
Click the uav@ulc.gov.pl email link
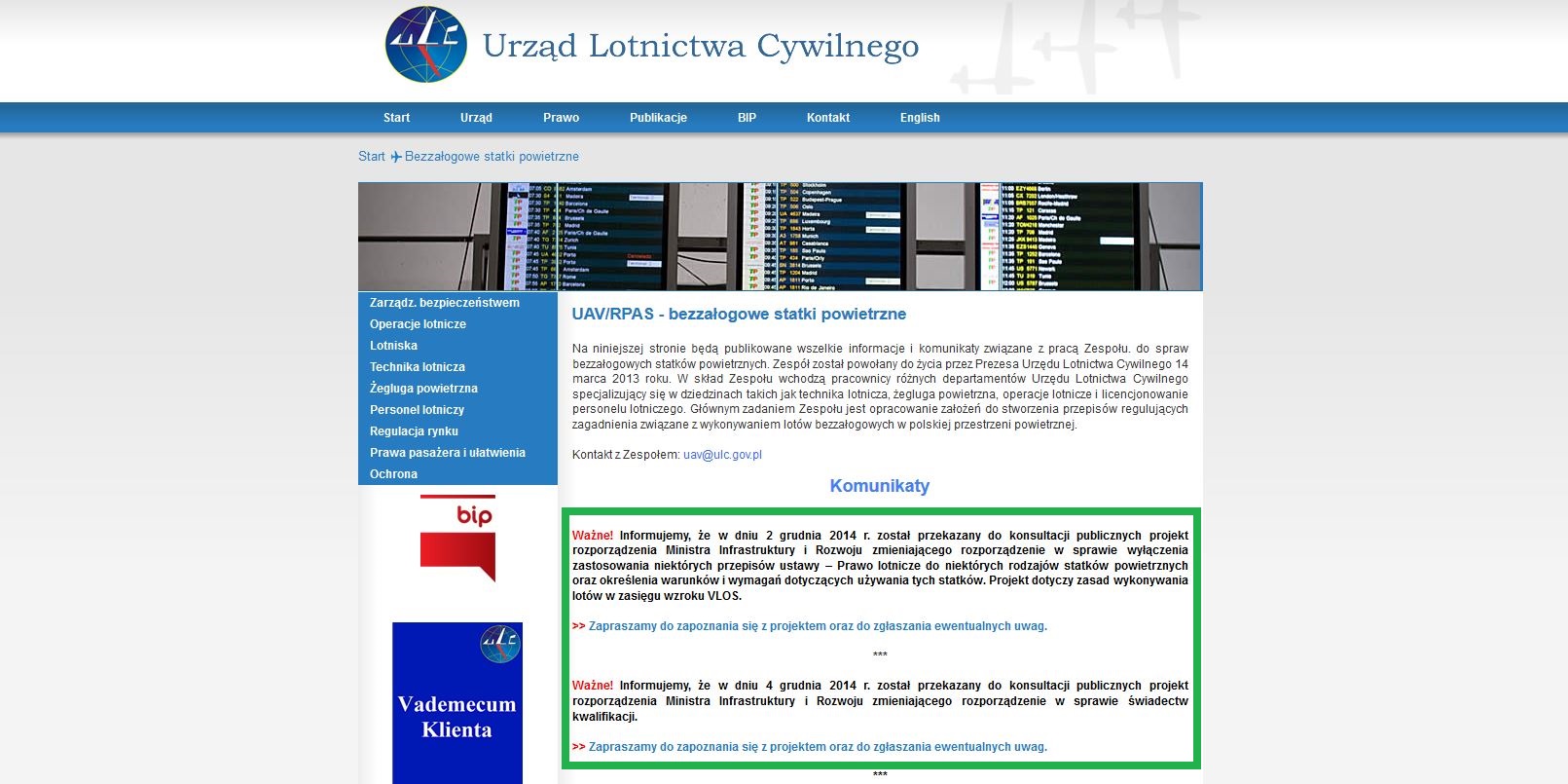722,455
